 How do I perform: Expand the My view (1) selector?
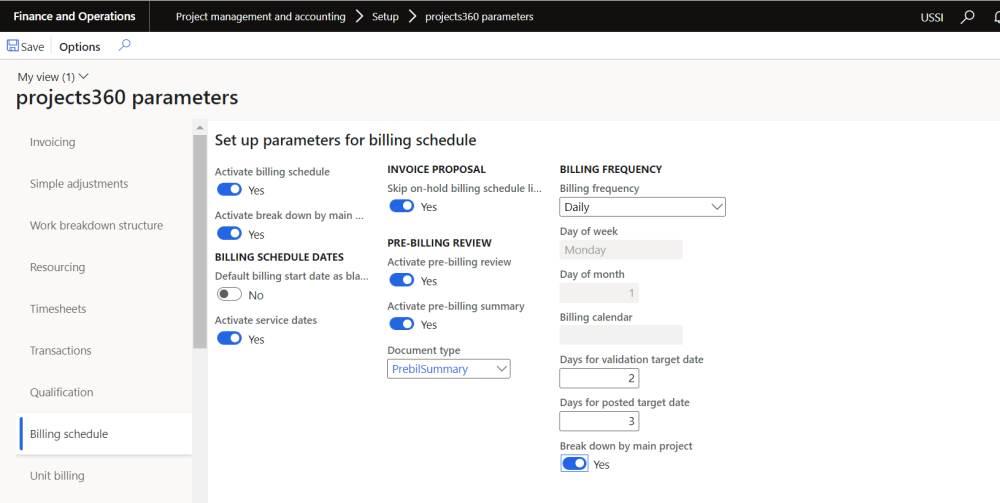(53, 77)
